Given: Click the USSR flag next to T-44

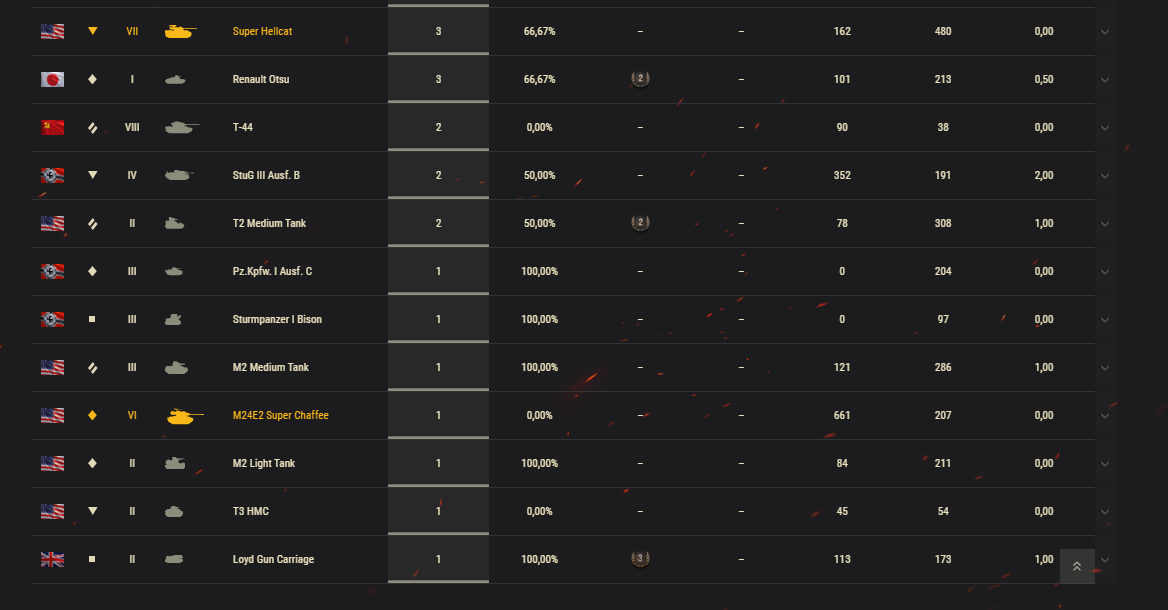Looking at the screenshot, I should [x=52, y=127].
